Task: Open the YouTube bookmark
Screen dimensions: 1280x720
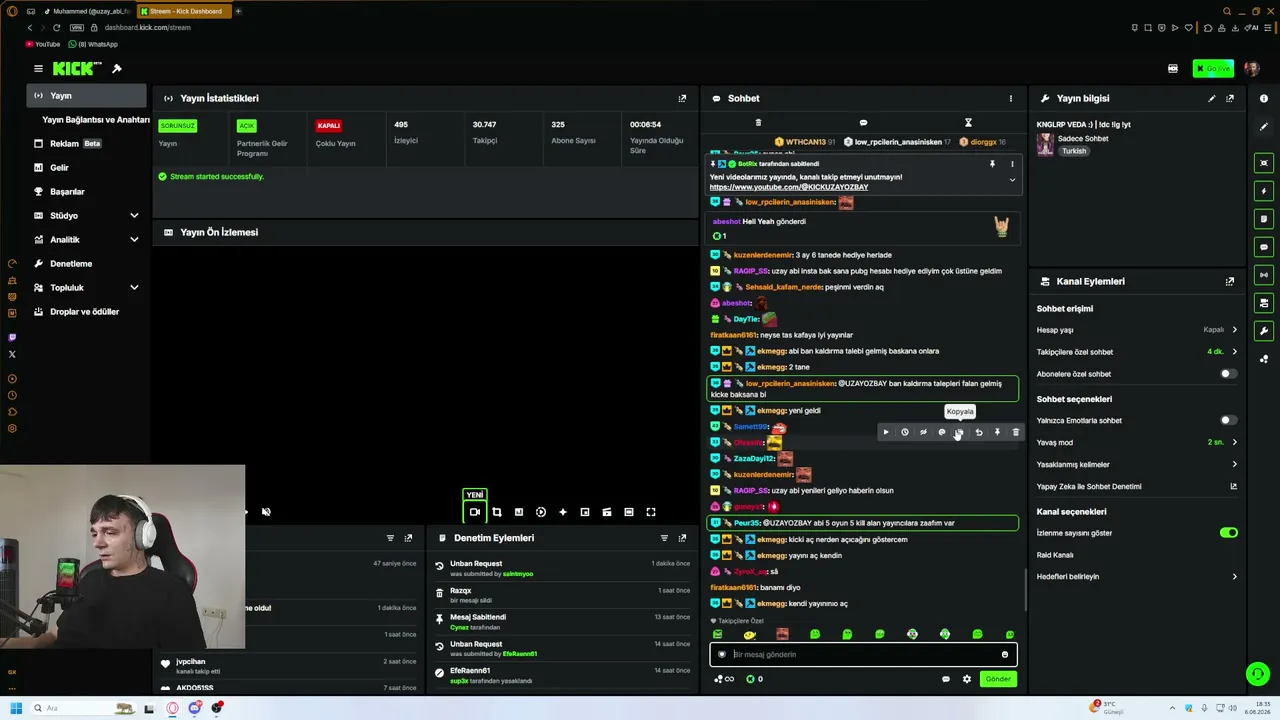Action: [42, 44]
